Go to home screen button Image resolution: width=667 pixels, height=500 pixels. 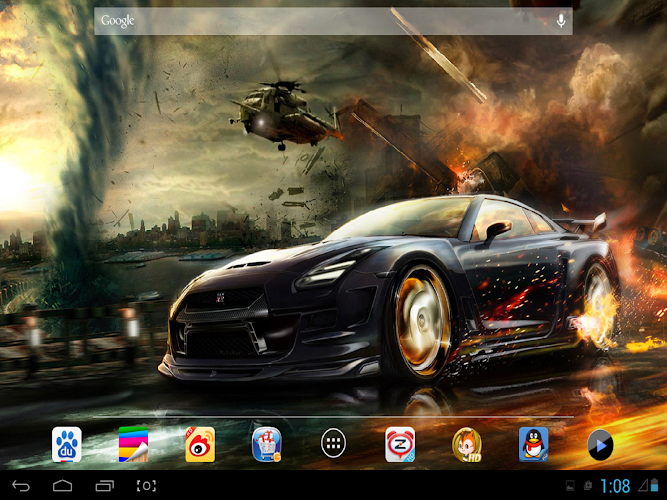pos(63,486)
